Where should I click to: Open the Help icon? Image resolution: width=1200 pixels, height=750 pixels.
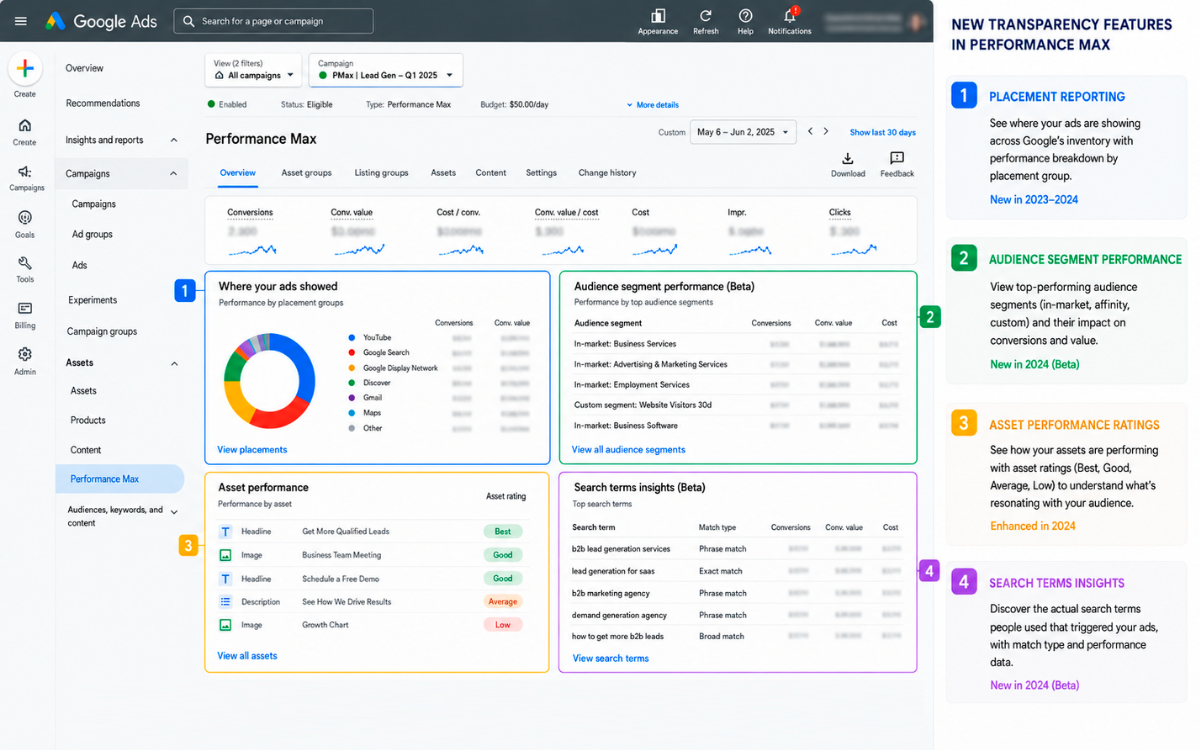745,16
